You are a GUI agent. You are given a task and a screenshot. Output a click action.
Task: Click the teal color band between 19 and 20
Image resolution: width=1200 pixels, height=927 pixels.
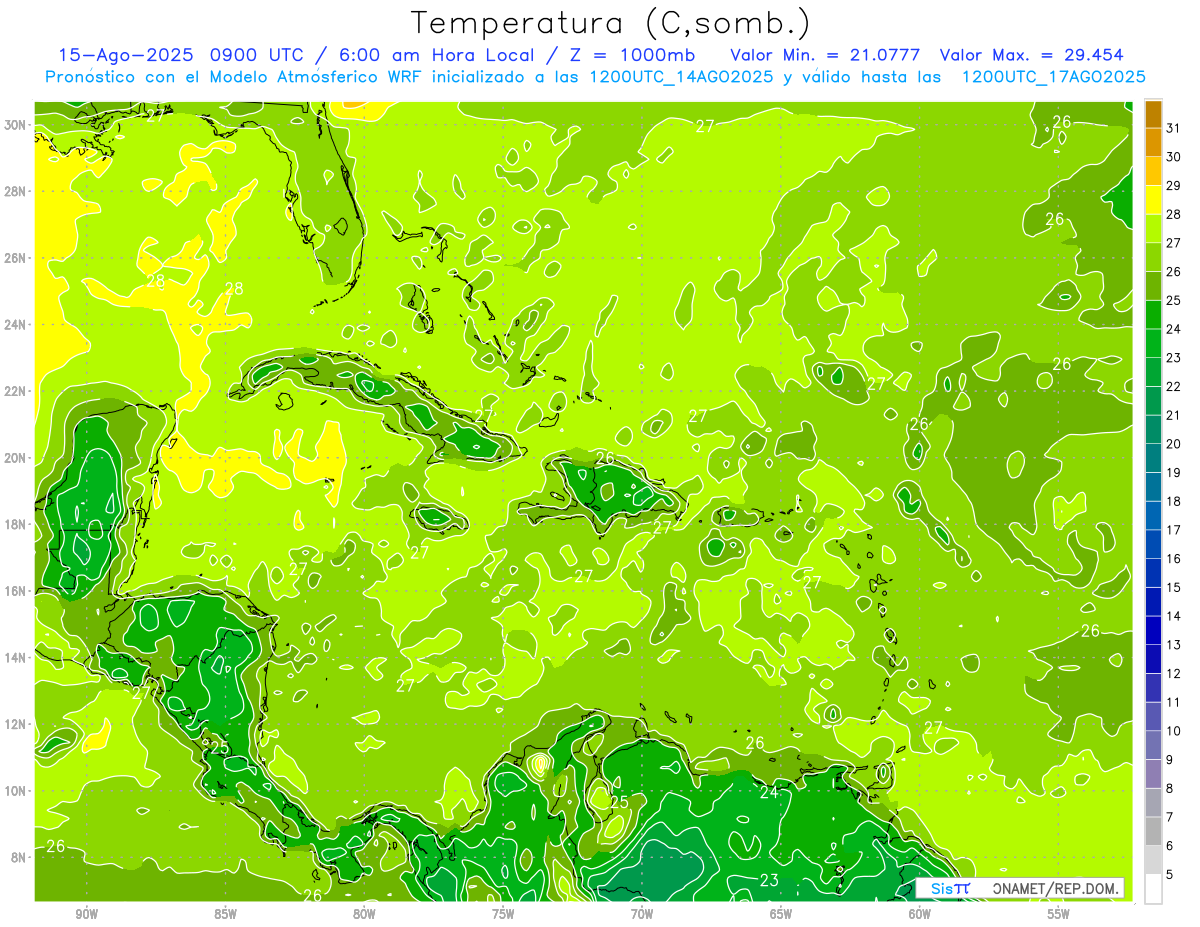1153,458
